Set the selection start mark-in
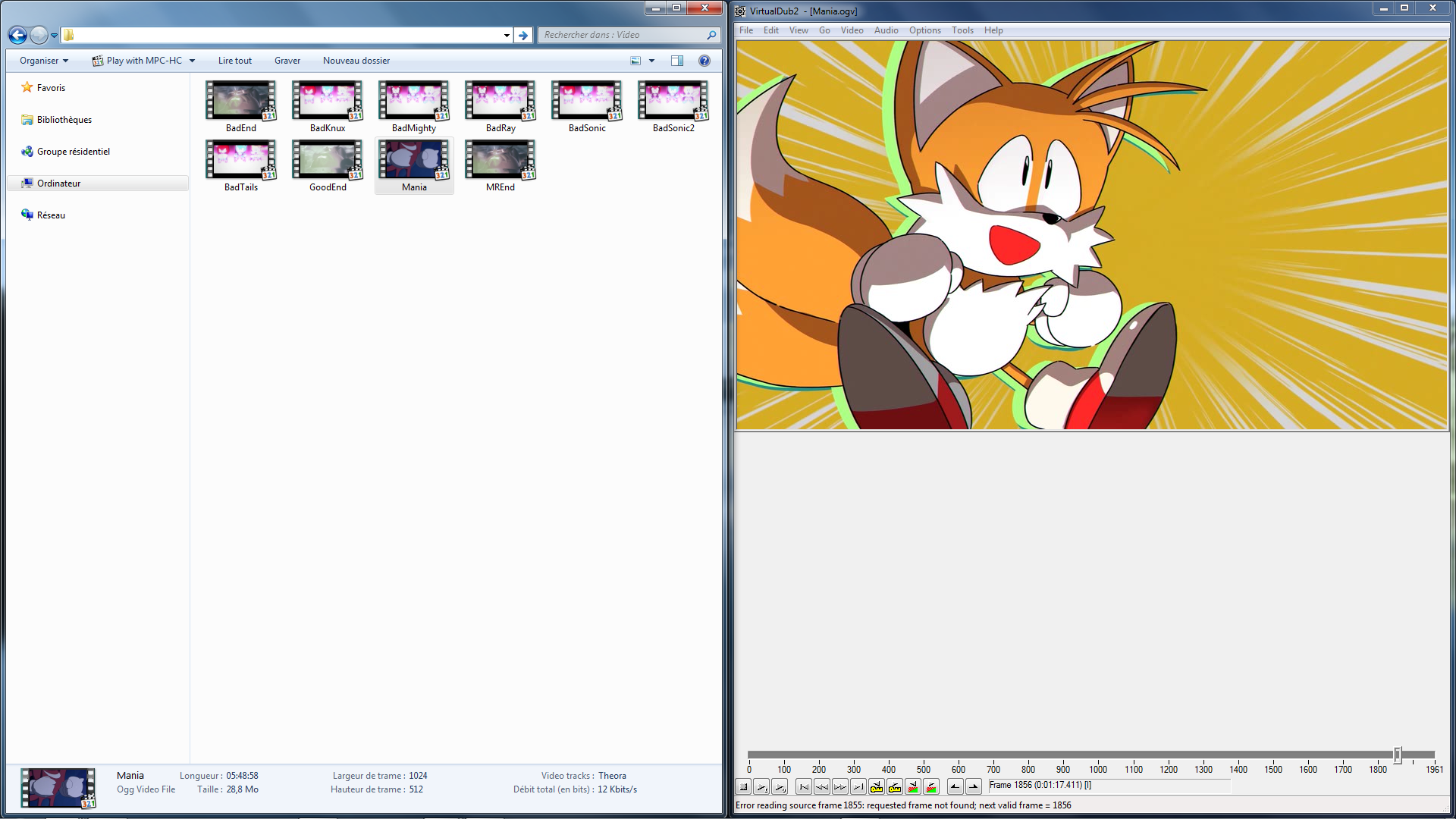The image size is (1456, 819). tap(955, 787)
